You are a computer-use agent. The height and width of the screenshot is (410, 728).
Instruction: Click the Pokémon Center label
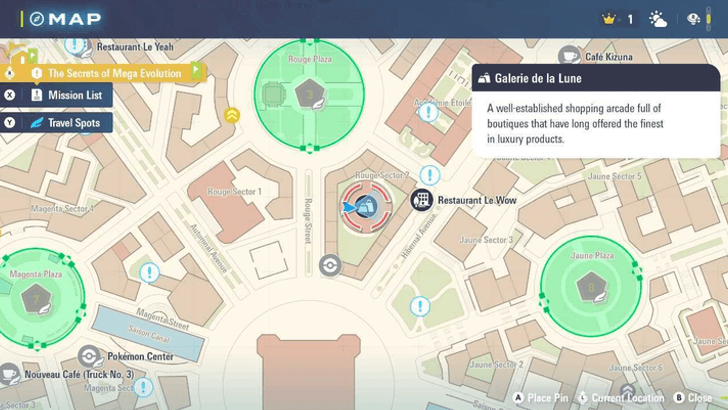click(140, 357)
